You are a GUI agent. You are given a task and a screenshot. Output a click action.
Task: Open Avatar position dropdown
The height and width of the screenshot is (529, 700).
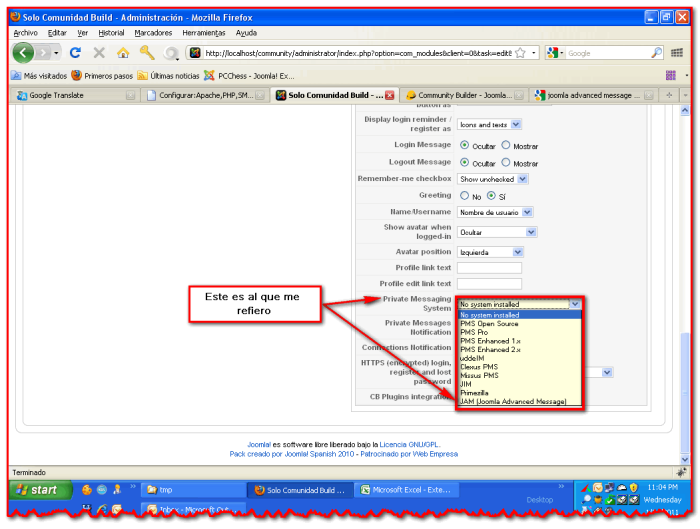(490, 252)
